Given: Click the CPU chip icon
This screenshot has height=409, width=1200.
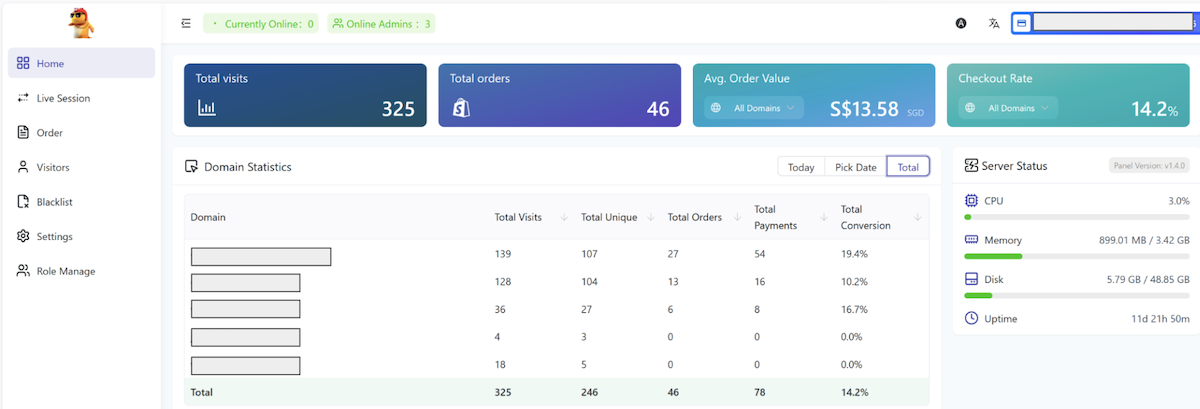Looking at the screenshot, I should click(x=971, y=201).
